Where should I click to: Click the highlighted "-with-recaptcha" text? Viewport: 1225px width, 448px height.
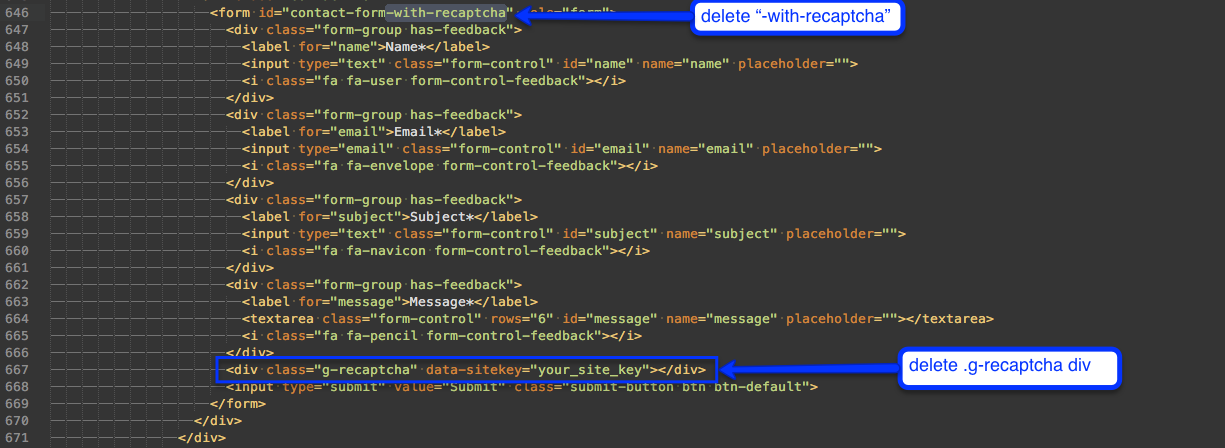[449, 13]
